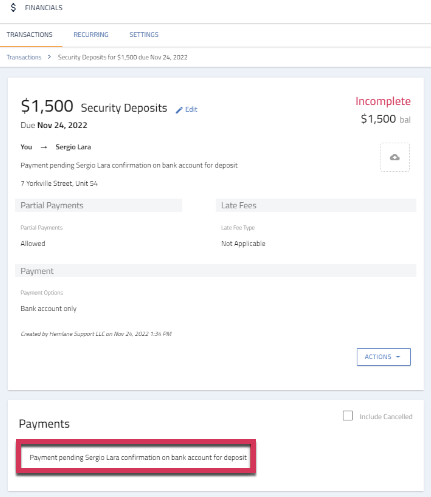
Task: Click the Transactions breadcrumb link
Action: tap(24, 57)
